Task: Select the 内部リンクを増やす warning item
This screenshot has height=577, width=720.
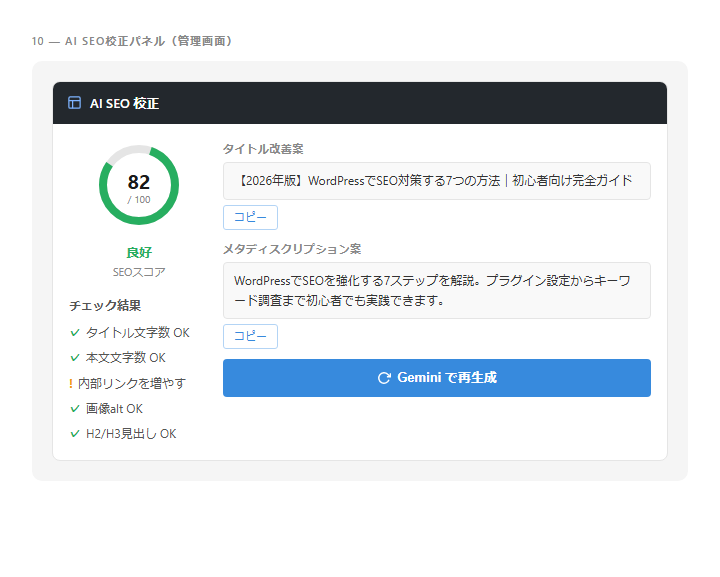Action: pos(127,383)
